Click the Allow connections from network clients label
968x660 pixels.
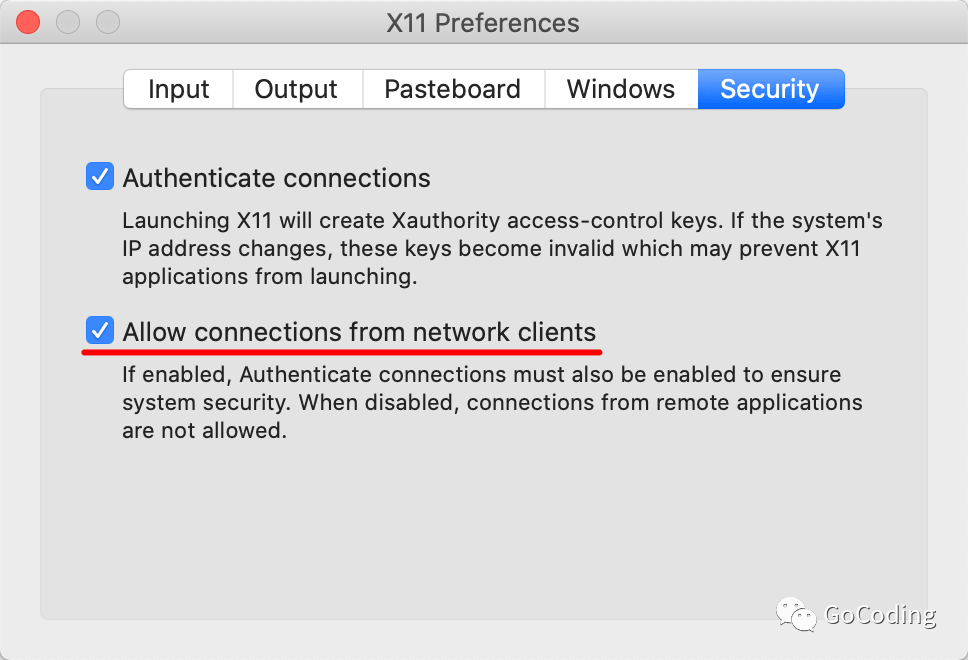359,332
